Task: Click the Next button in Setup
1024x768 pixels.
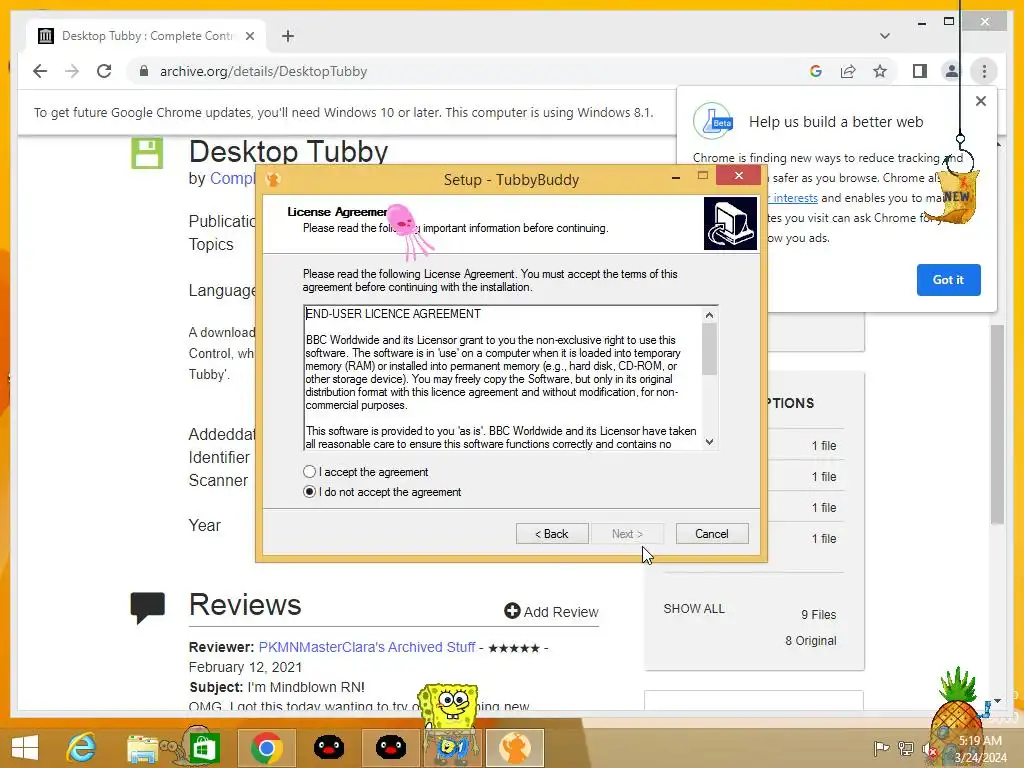Action: point(627,534)
